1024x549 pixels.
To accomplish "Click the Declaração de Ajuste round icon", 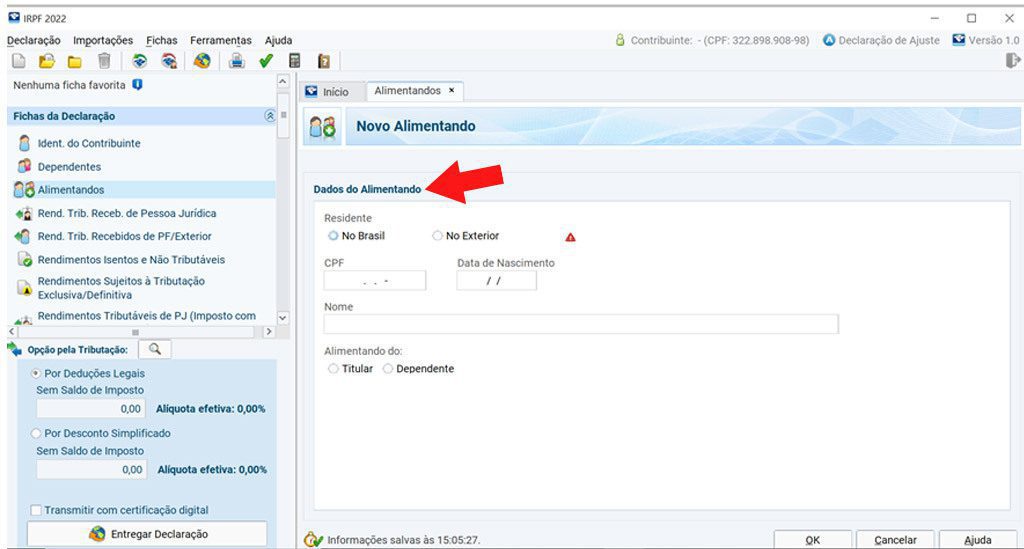I will click(829, 40).
